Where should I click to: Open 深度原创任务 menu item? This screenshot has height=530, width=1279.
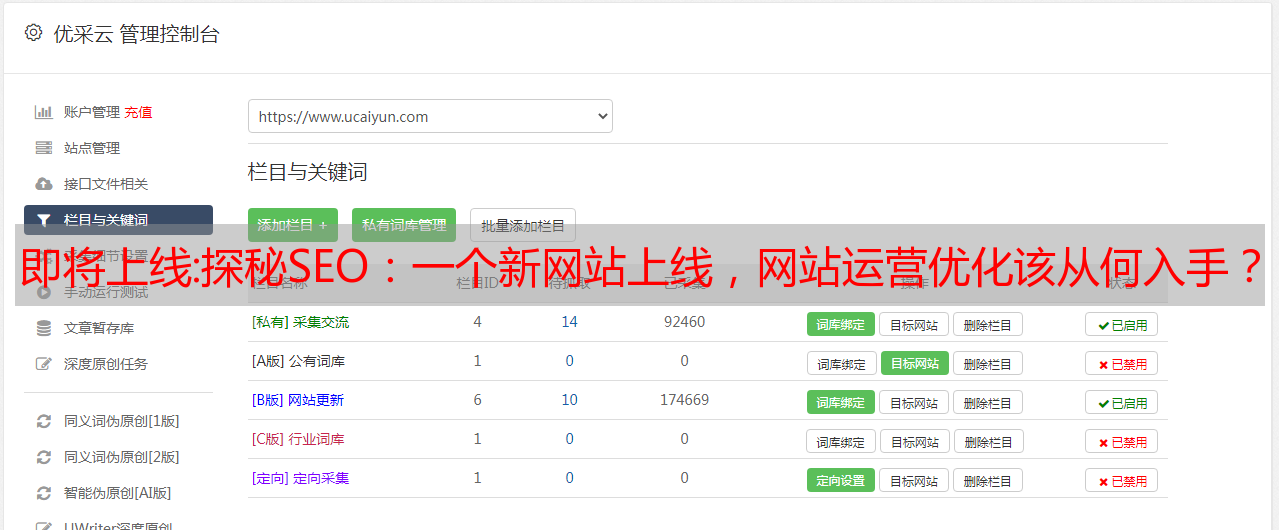coord(106,364)
